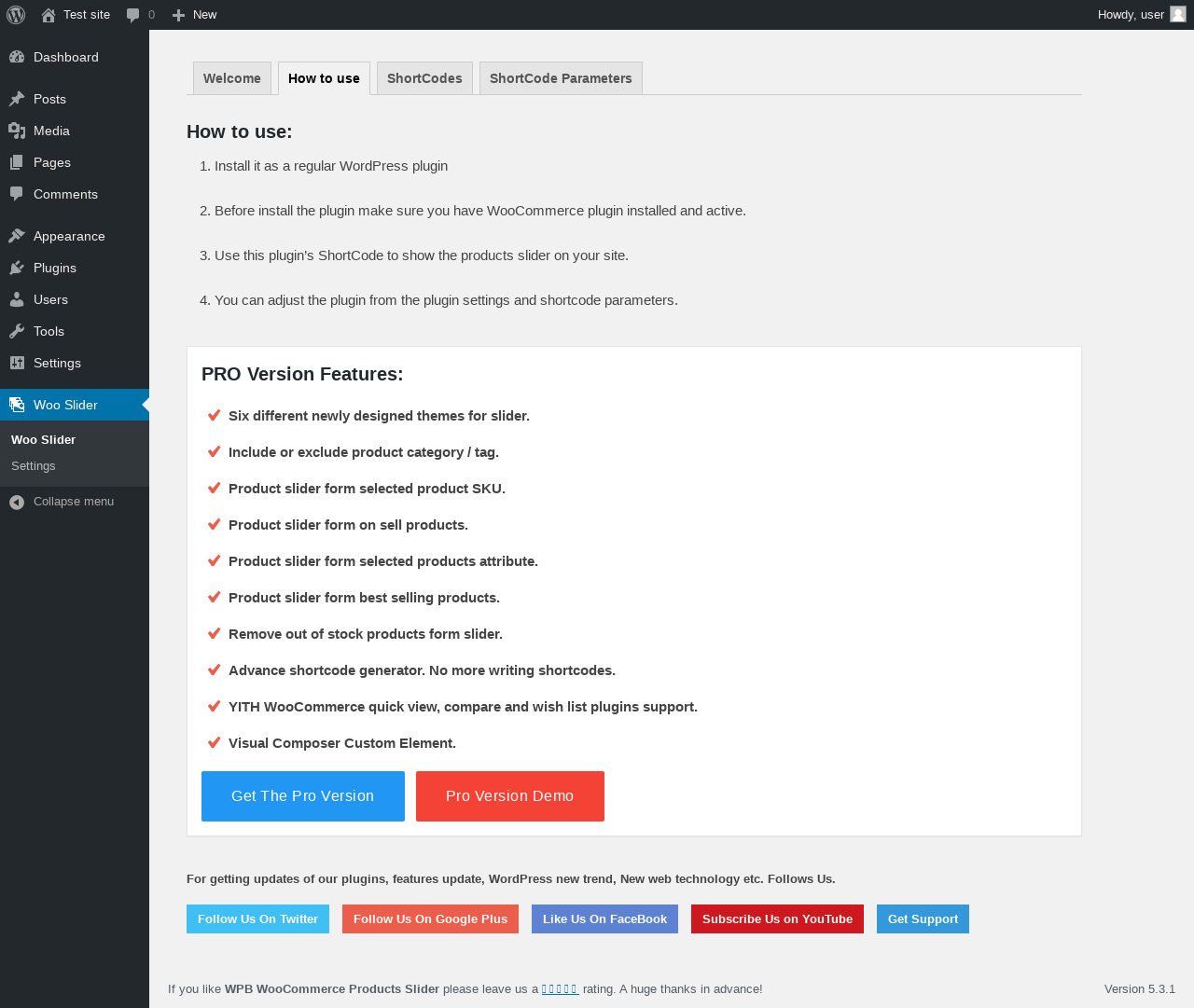The width and height of the screenshot is (1194, 1008).
Task: Click the PRO Version Features heading
Action: click(x=302, y=374)
